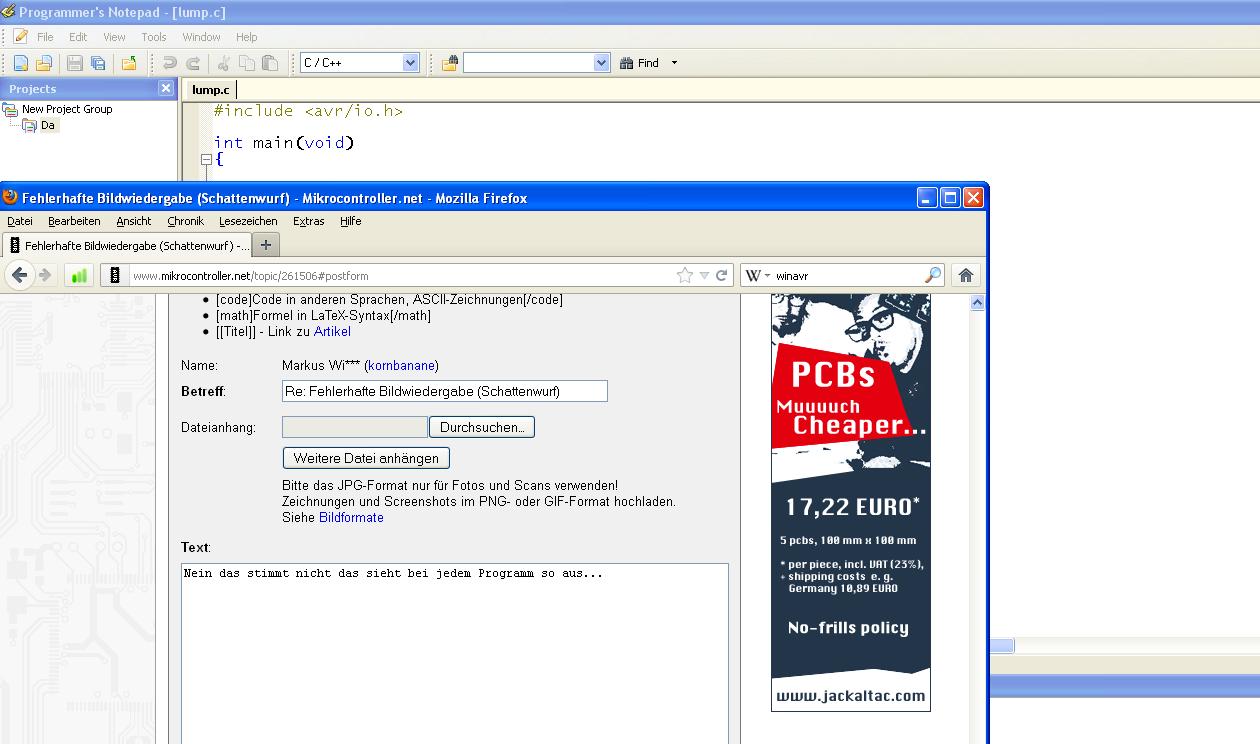Screen dimensions: 1260x744
Task: Cut selection with the scissors icon
Action: coord(224,63)
